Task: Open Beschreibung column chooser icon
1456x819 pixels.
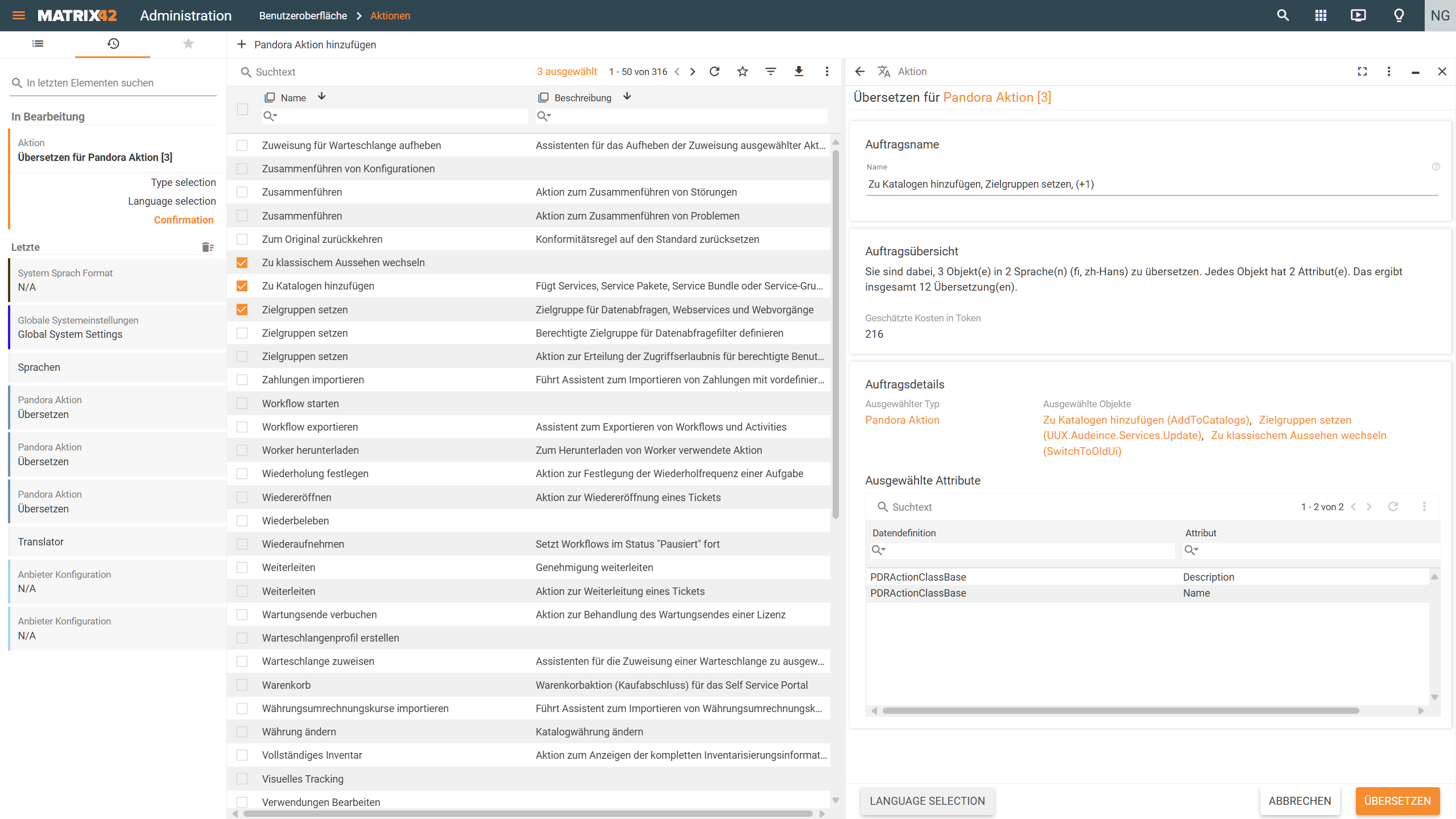Action: coord(543,98)
